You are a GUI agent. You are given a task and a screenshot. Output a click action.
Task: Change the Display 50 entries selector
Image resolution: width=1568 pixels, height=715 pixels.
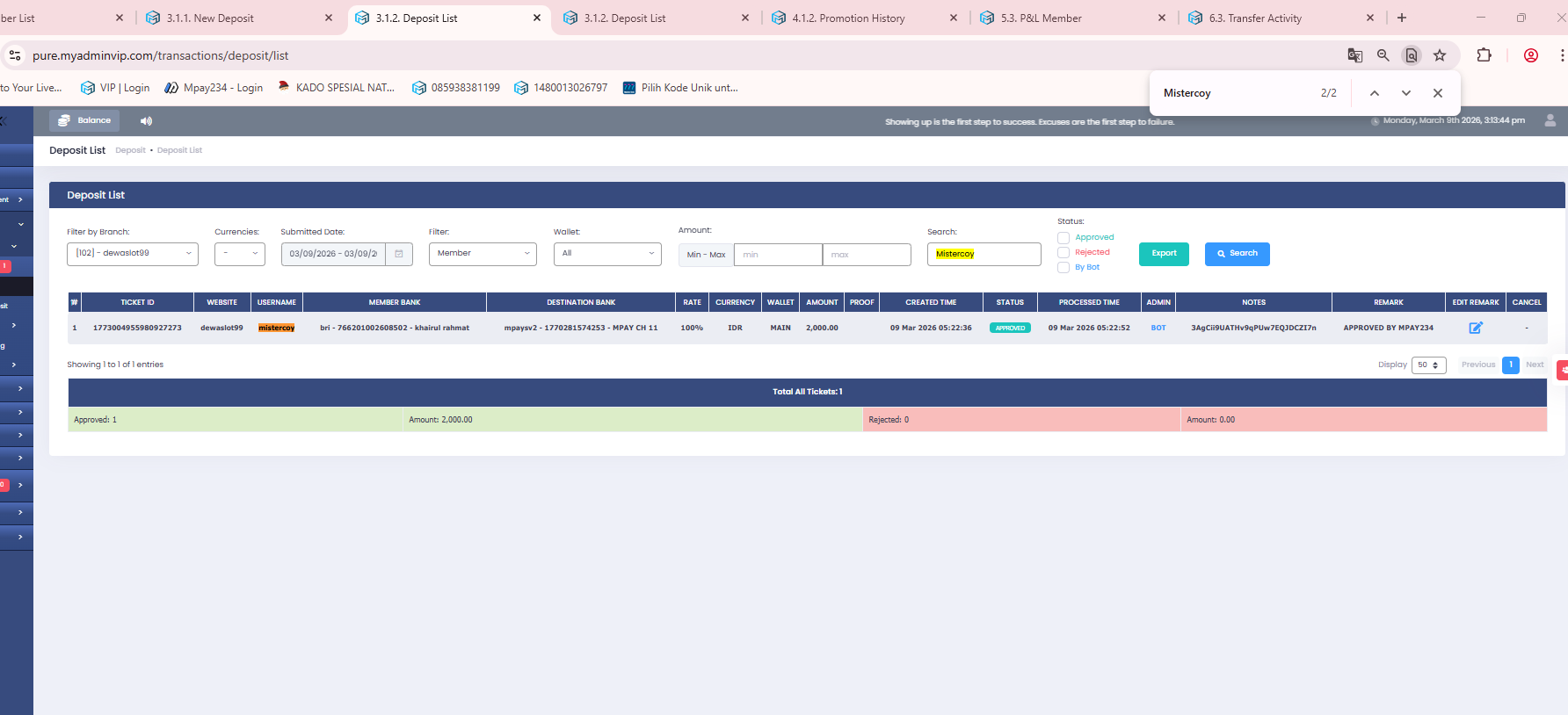(1429, 365)
